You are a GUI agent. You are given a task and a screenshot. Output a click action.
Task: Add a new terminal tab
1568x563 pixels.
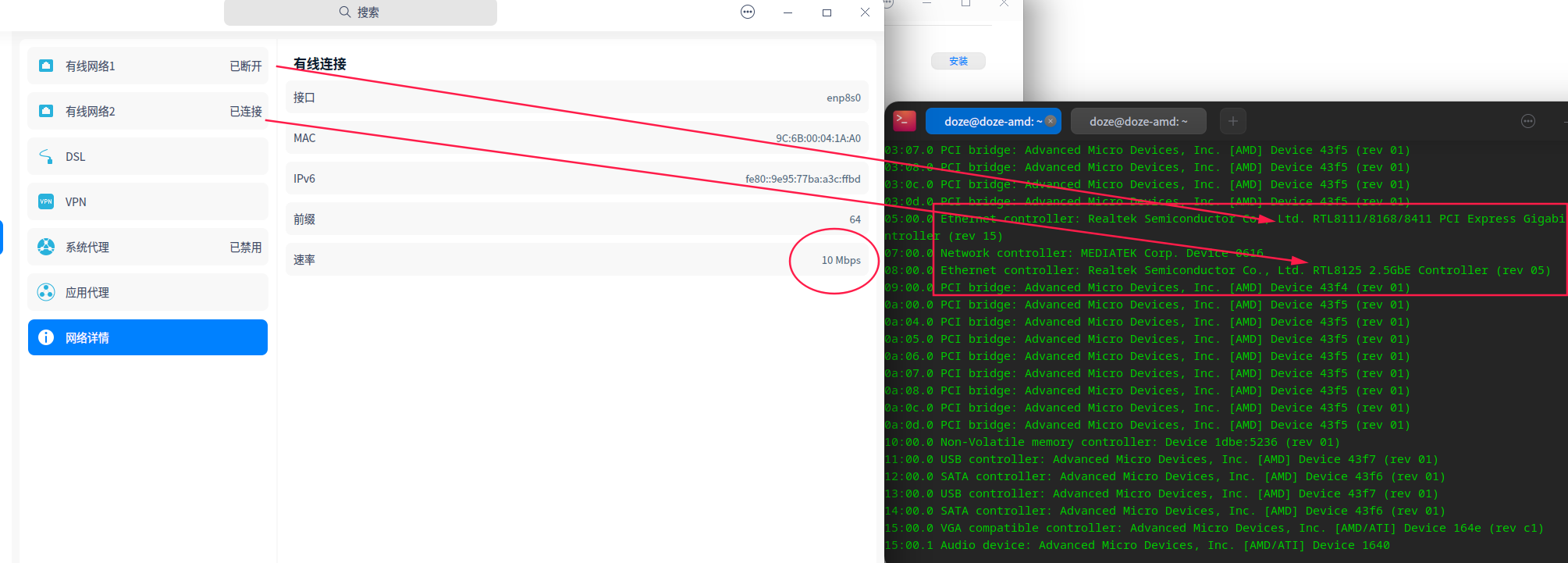point(1233,121)
